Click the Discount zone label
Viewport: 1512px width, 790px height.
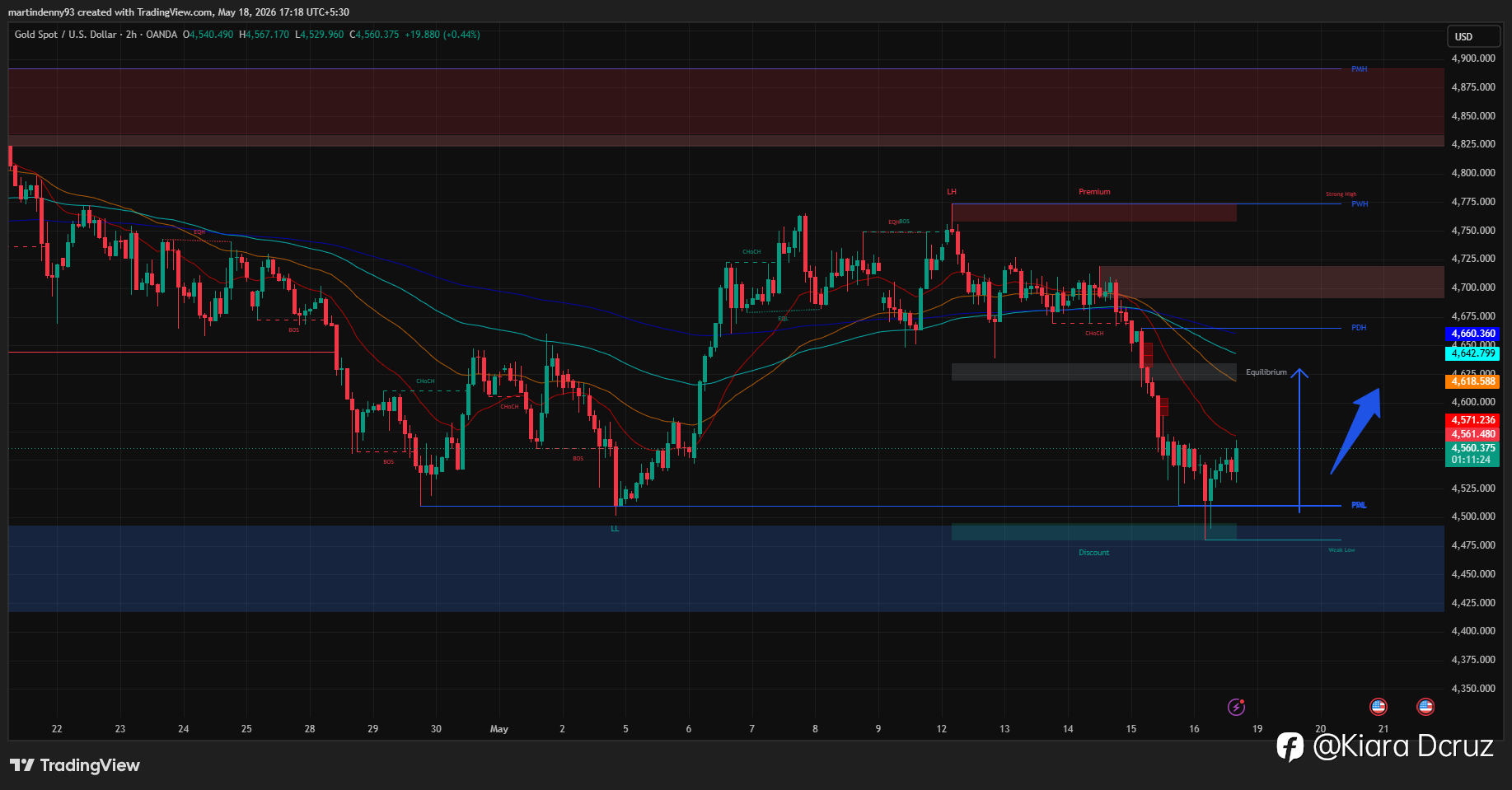(1094, 553)
